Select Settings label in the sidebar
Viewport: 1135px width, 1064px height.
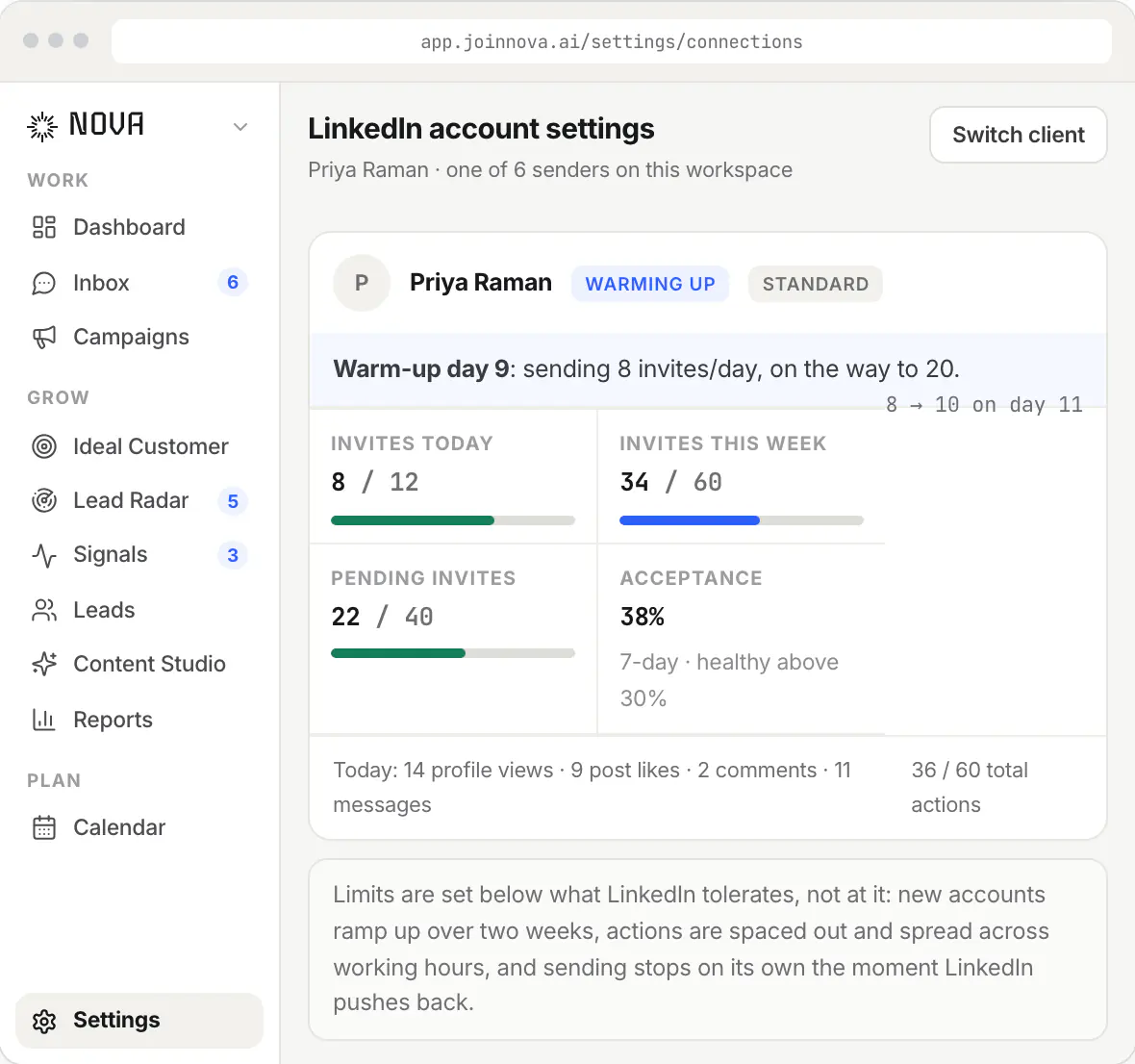(x=116, y=1020)
